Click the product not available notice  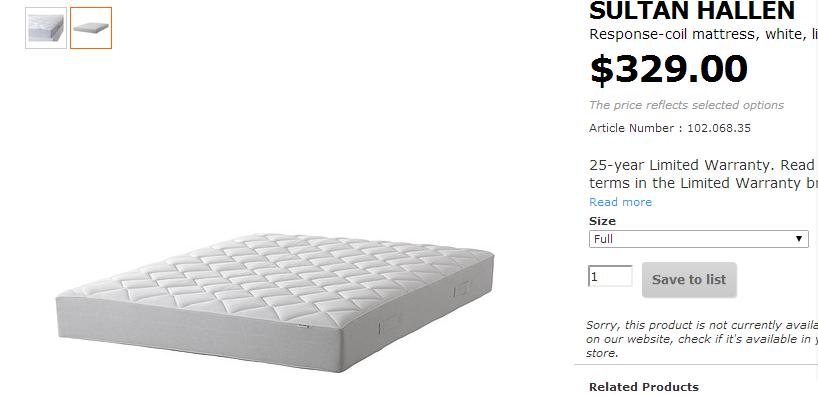point(702,339)
